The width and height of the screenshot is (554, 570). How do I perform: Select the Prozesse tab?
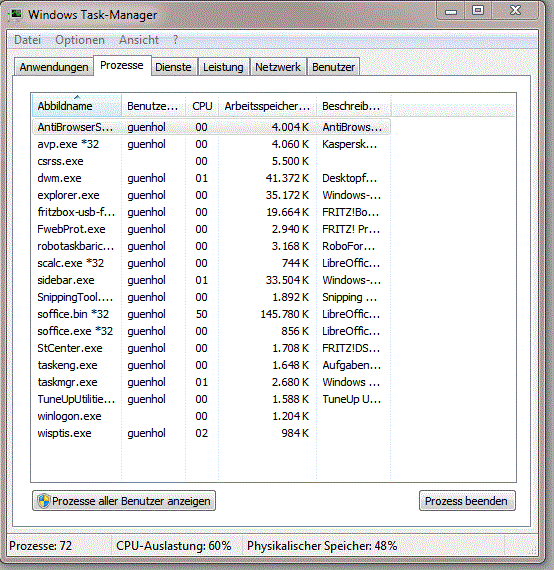click(x=122, y=65)
